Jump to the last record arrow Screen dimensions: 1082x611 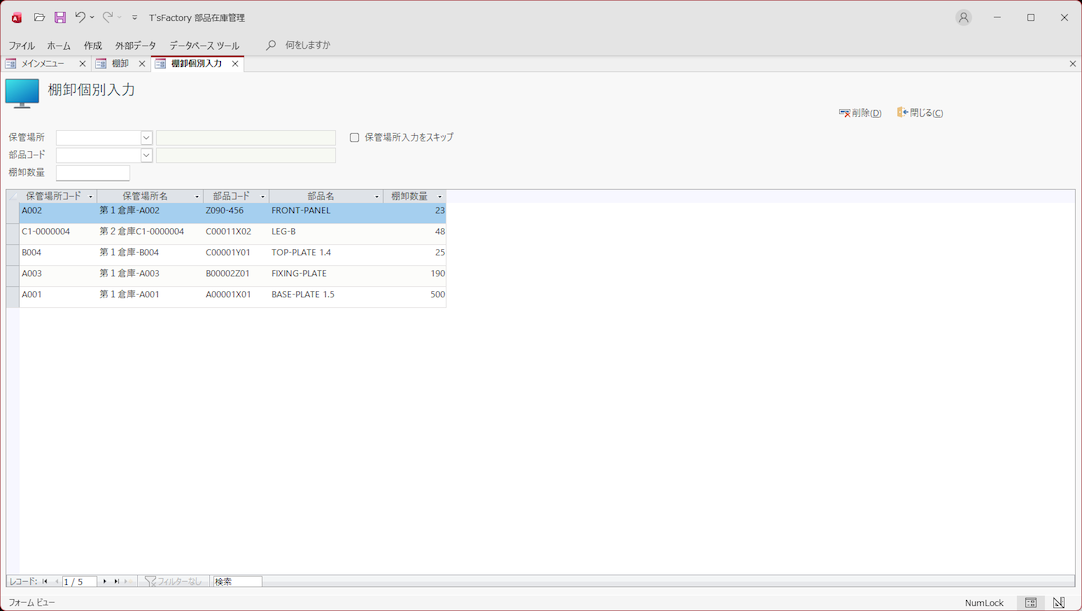116,581
